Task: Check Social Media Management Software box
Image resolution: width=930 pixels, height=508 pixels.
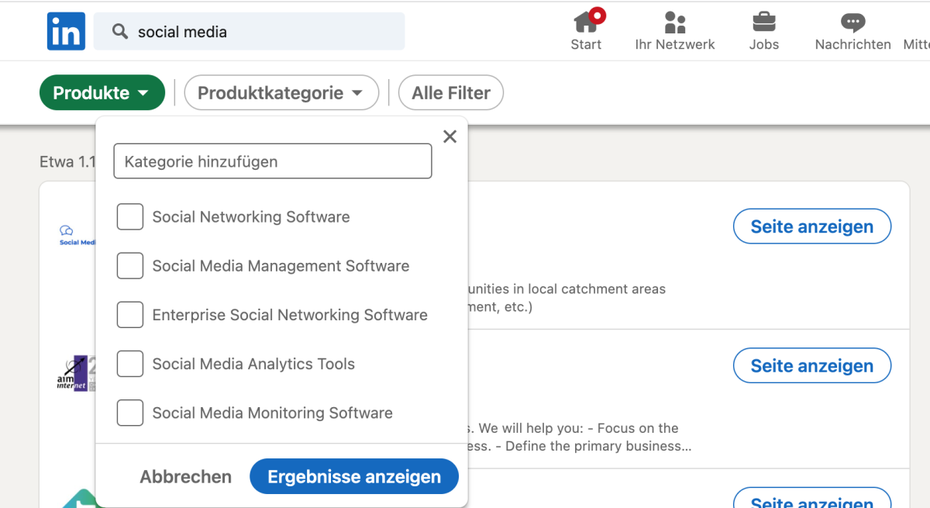Action: point(130,266)
